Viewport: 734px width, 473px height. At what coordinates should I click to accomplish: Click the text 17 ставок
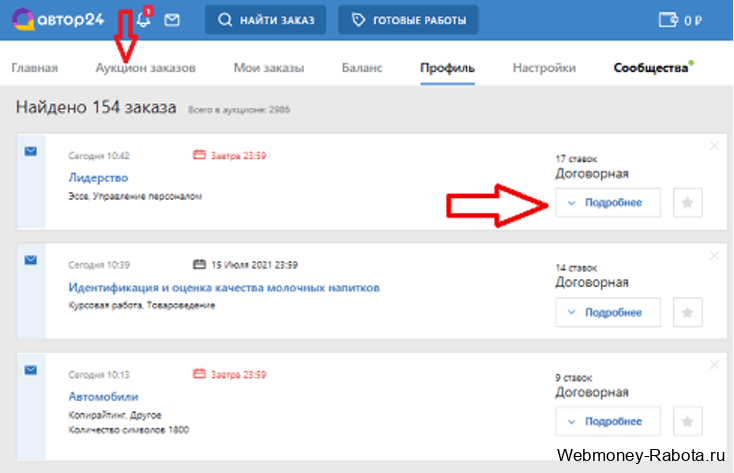point(576,159)
